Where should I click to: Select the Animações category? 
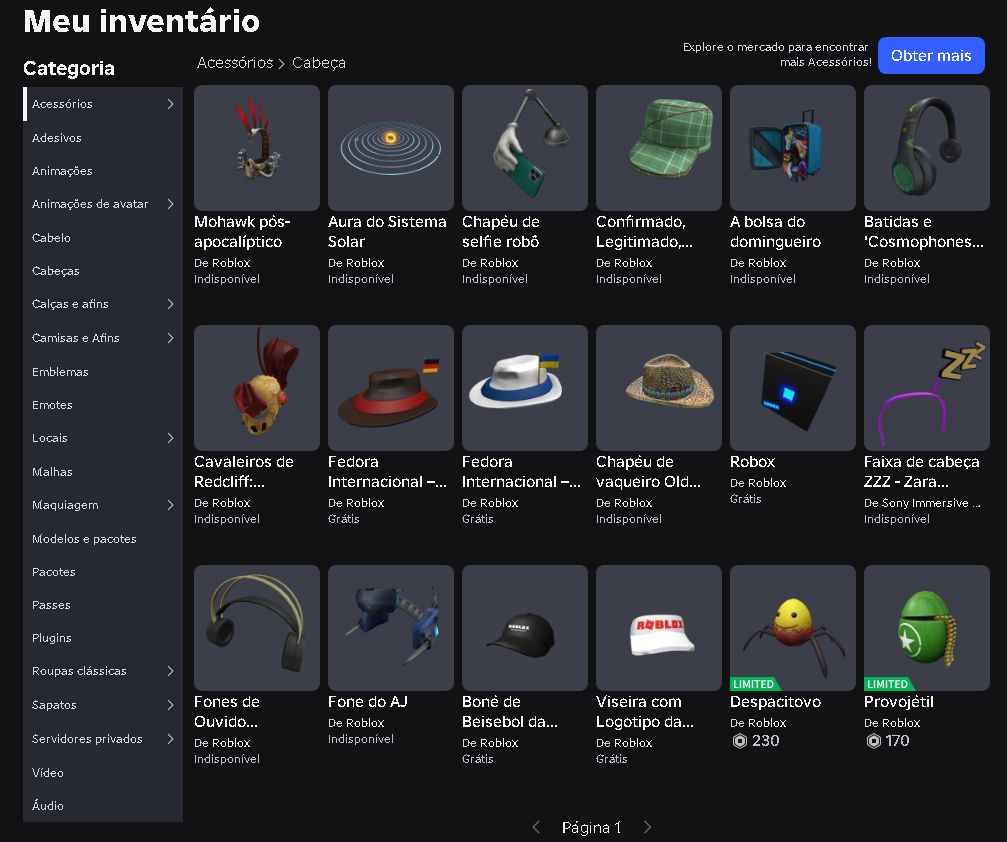pos(103,171)
